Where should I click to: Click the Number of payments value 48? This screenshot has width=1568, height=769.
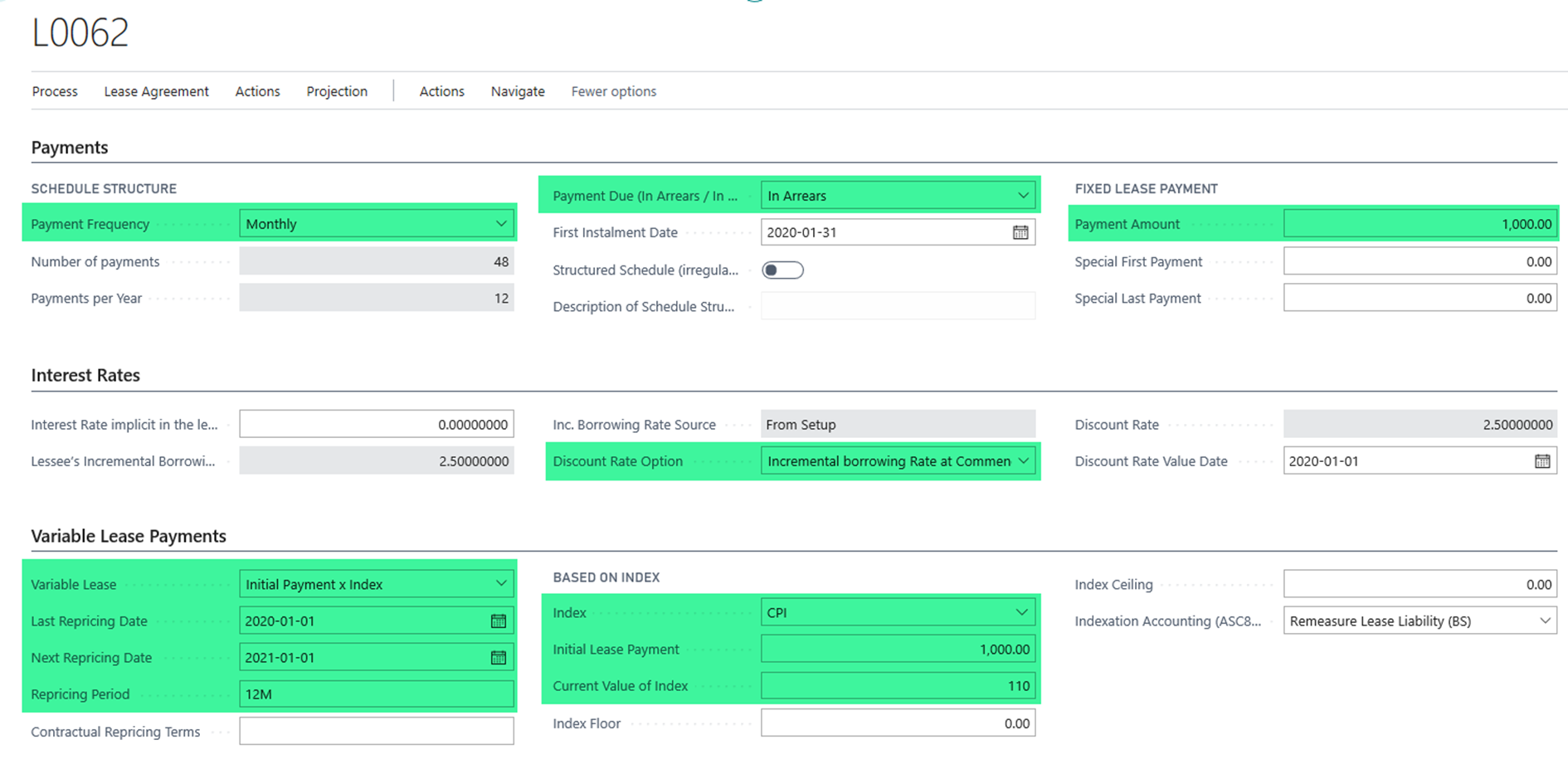tap(377, 261)
